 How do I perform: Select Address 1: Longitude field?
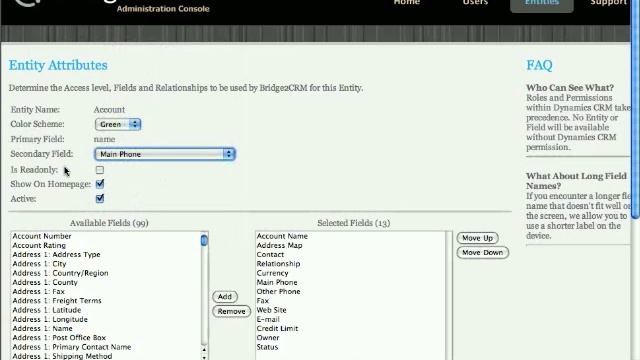[106, 320]
